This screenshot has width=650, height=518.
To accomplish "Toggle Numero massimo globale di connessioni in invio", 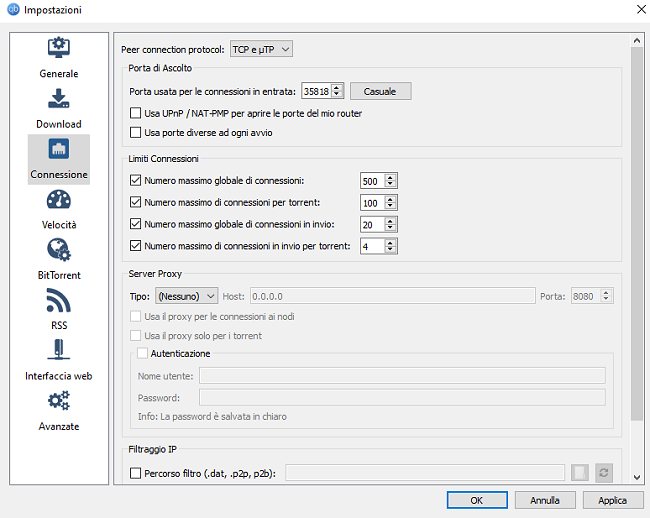I will 135,224.
